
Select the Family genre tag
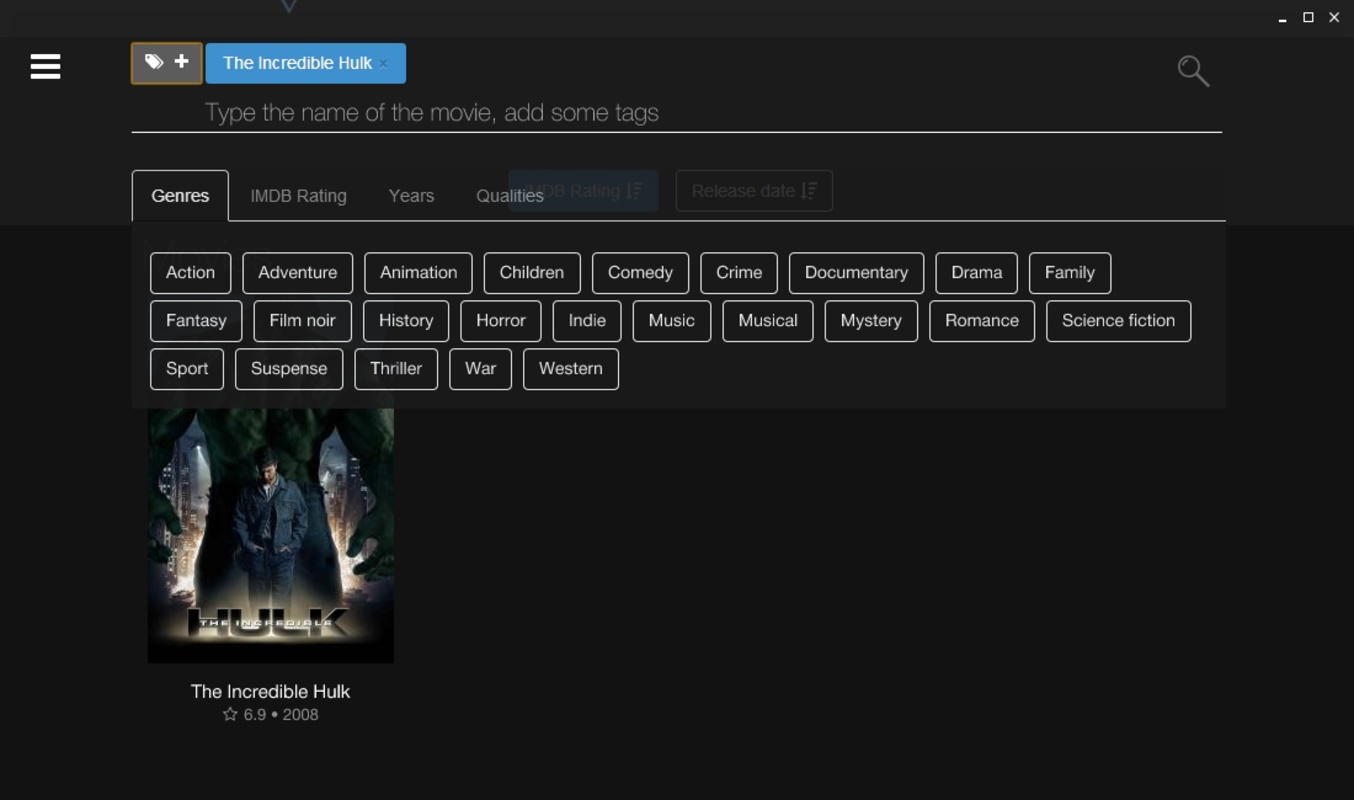click(x=1070, y=273)
